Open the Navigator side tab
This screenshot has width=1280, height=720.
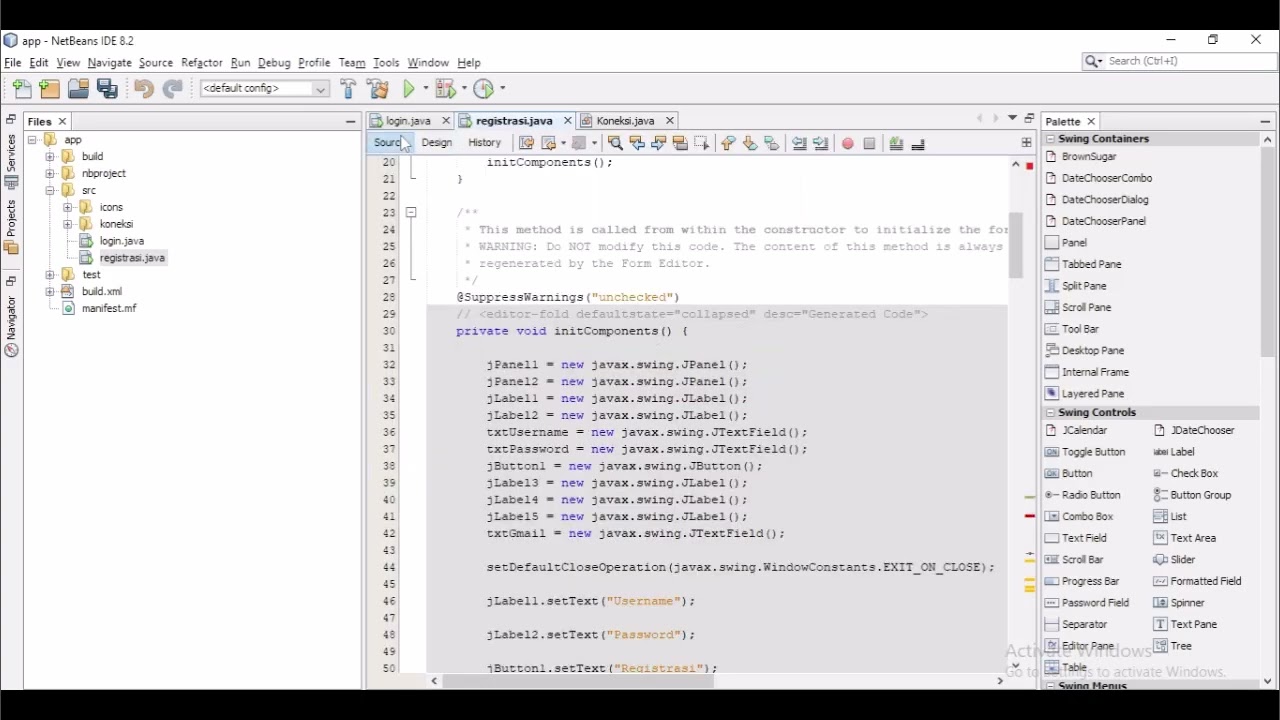coord(11,326)
